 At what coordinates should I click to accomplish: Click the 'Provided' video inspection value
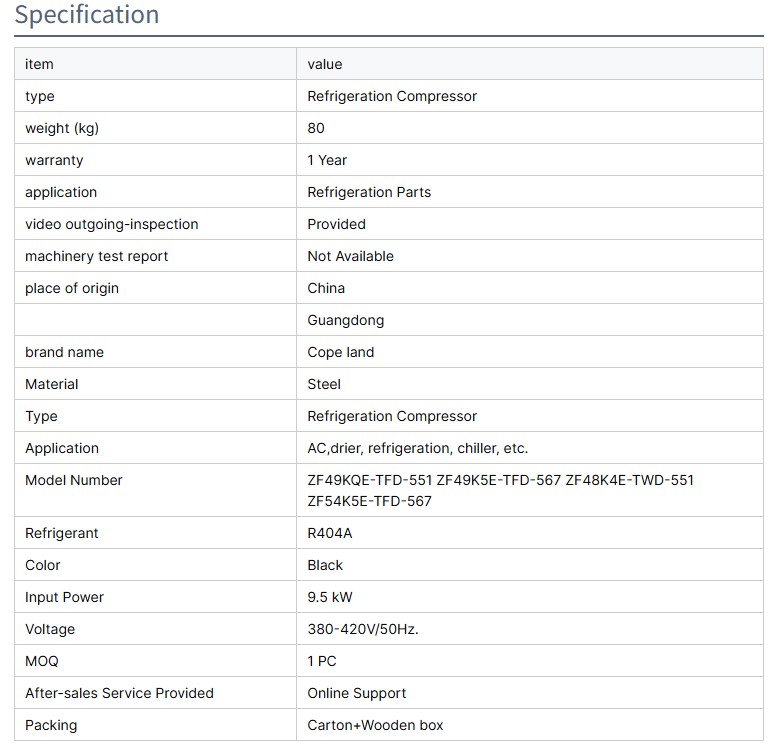[x=336, y=224]
